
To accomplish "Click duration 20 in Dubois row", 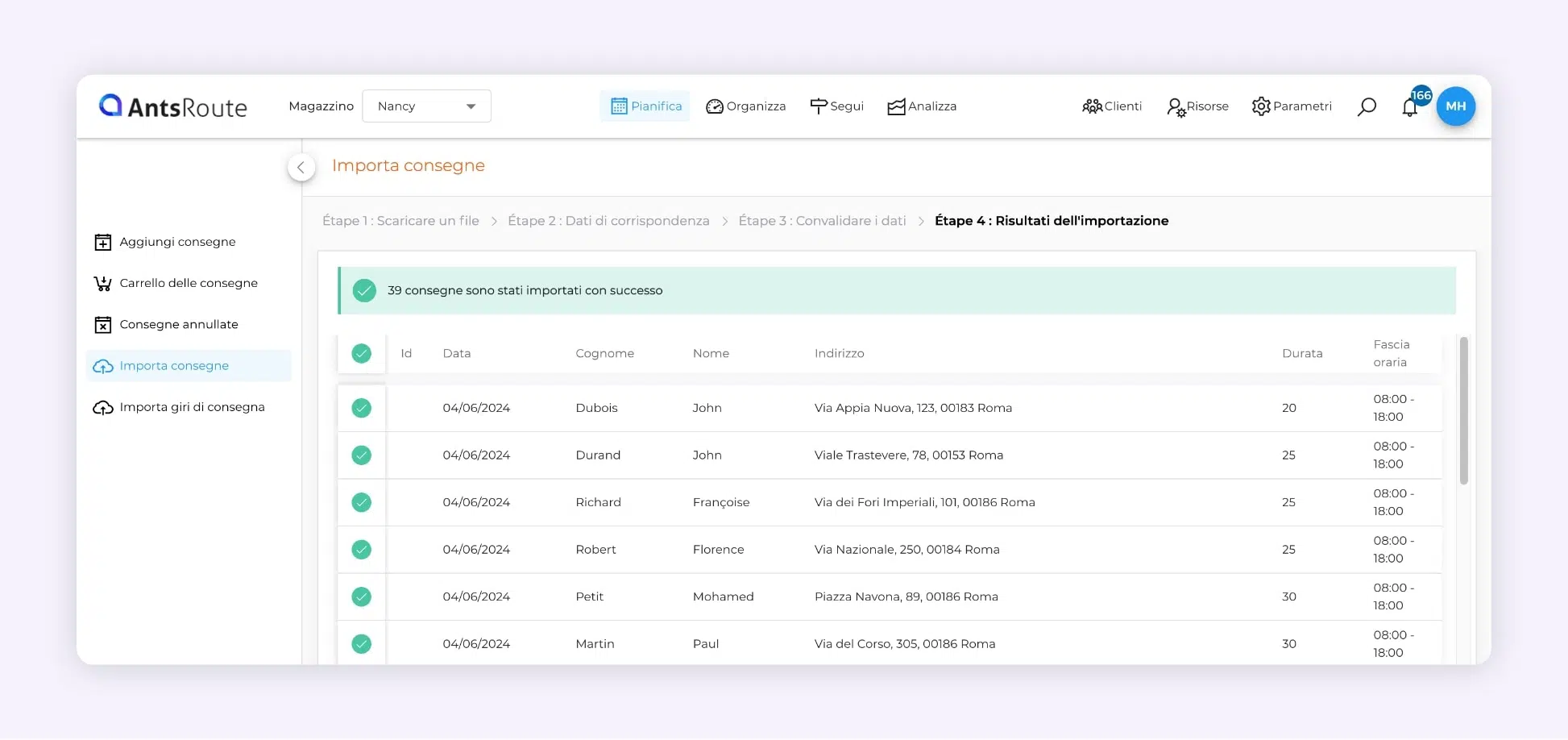I will [x=1289, y=409].
